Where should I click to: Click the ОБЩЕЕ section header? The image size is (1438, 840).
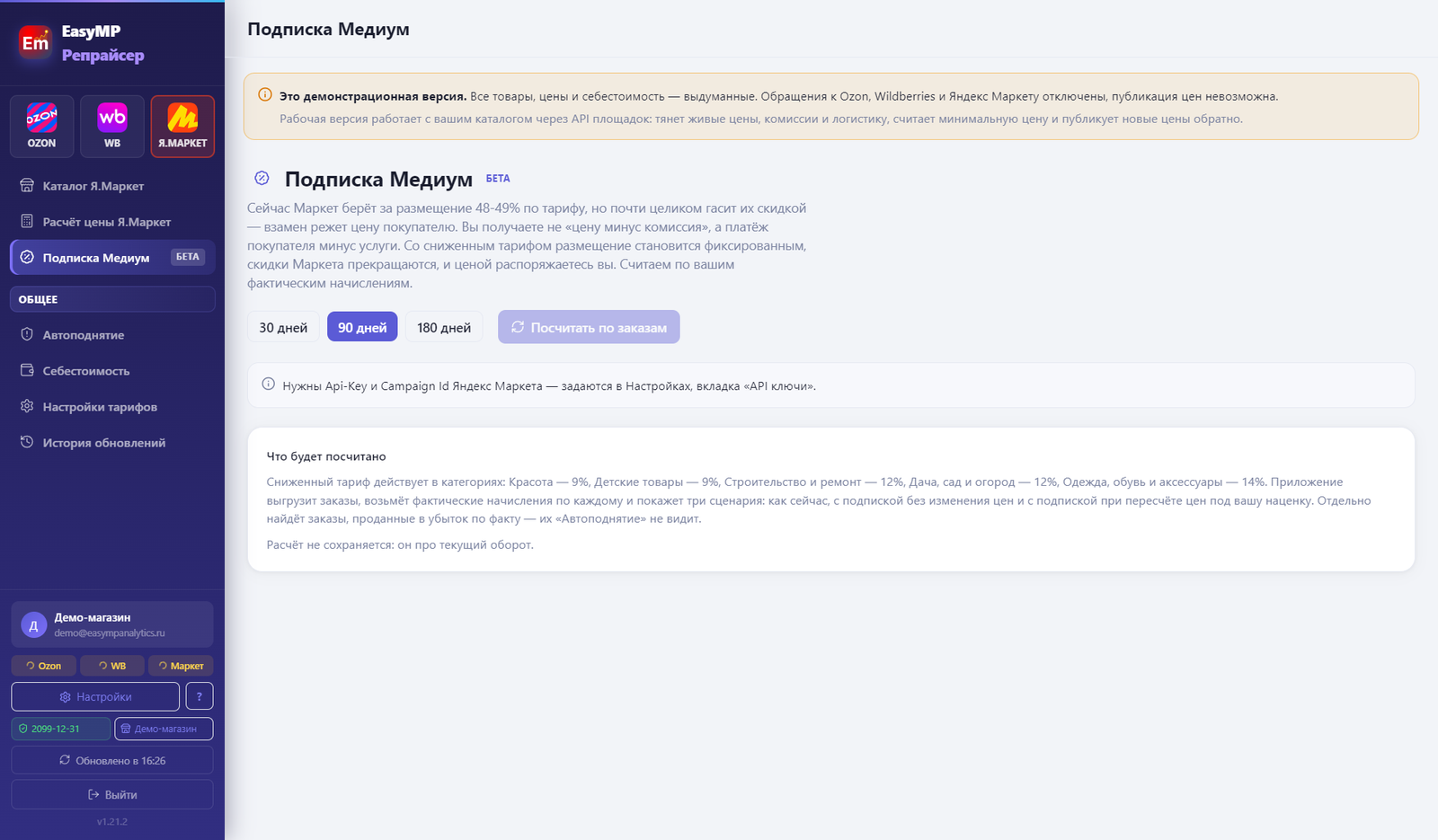(x=112, y=299)
